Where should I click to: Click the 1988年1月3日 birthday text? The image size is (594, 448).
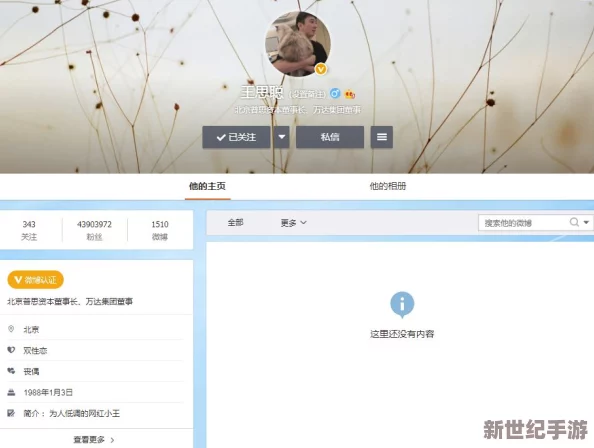48,392
